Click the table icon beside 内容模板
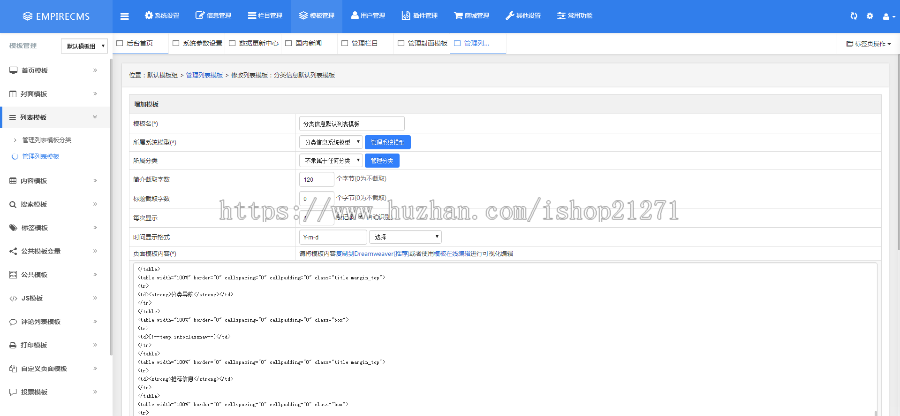 [x=13, y=181]
